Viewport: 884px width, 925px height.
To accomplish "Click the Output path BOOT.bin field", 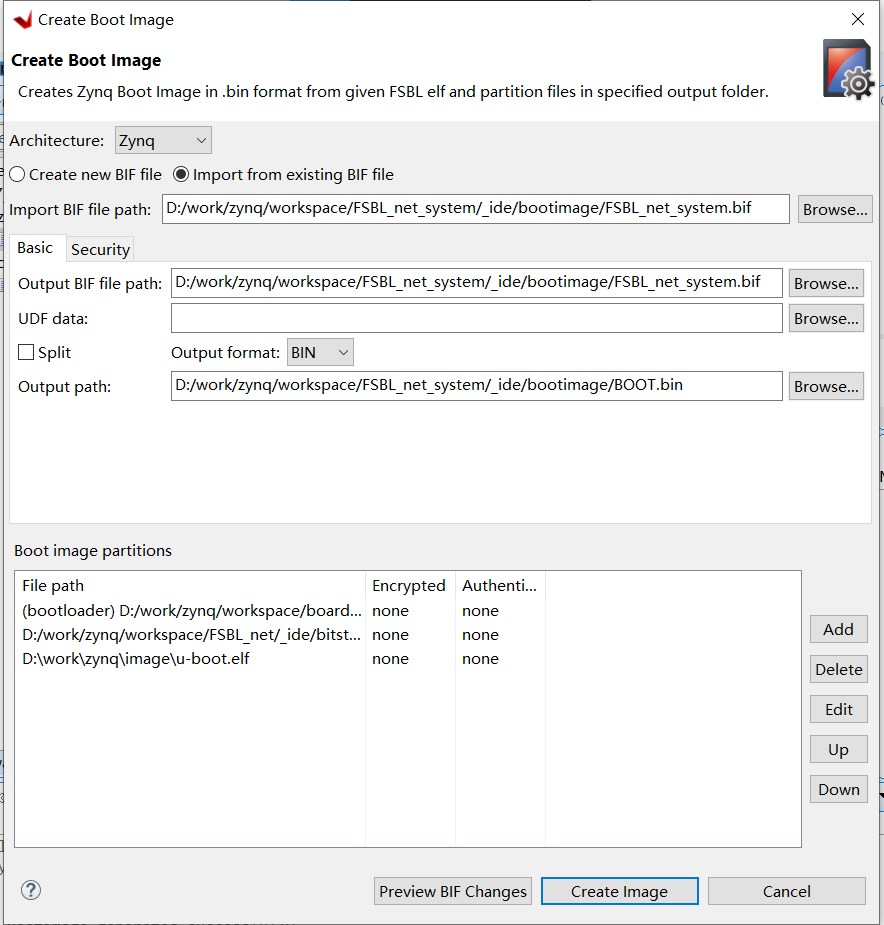I will [x=477, y=386].
